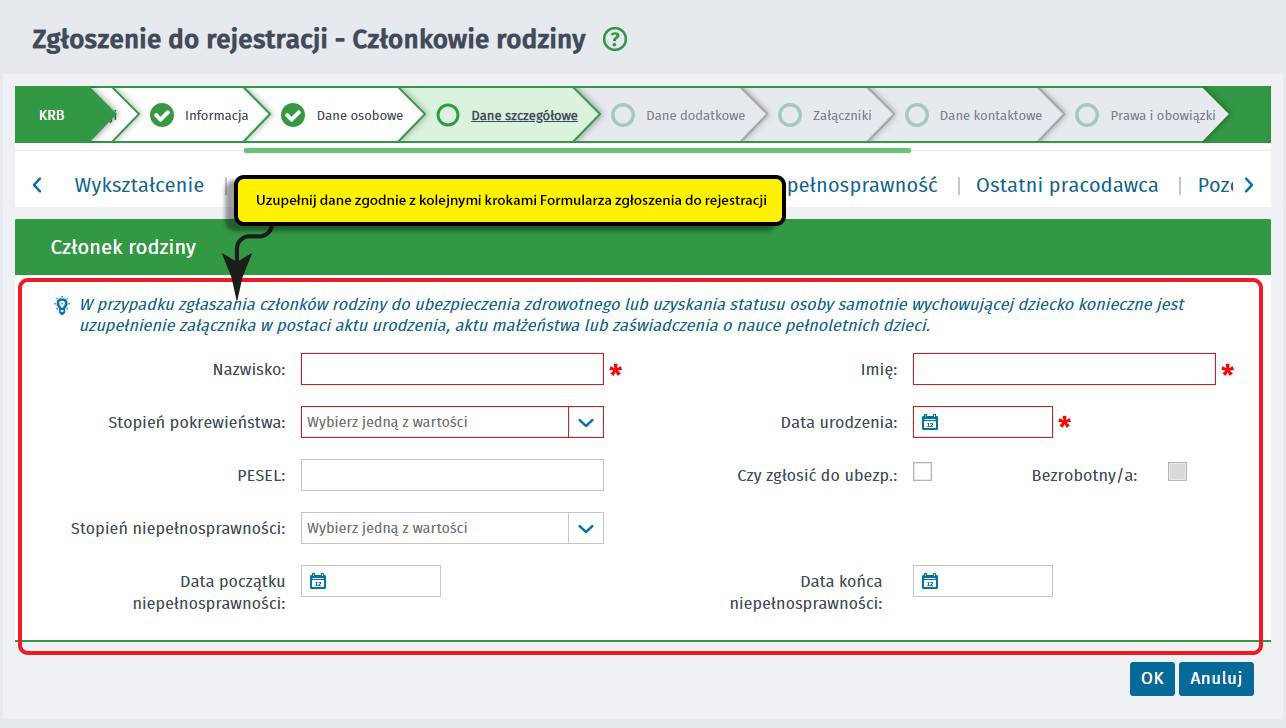Go to the Prawa i obowiązki step
The width and height of the screenshot is (1286, 728).
1163,115
